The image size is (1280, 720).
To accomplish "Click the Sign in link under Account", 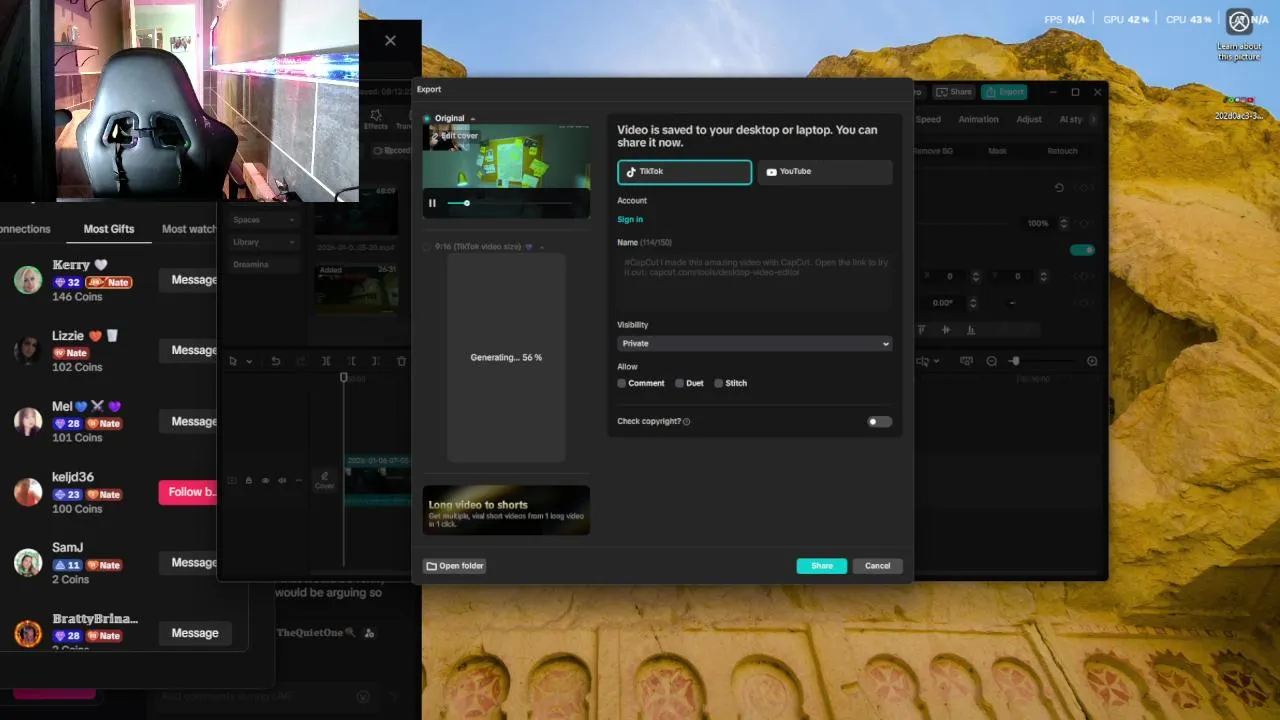I will (630, 219).
